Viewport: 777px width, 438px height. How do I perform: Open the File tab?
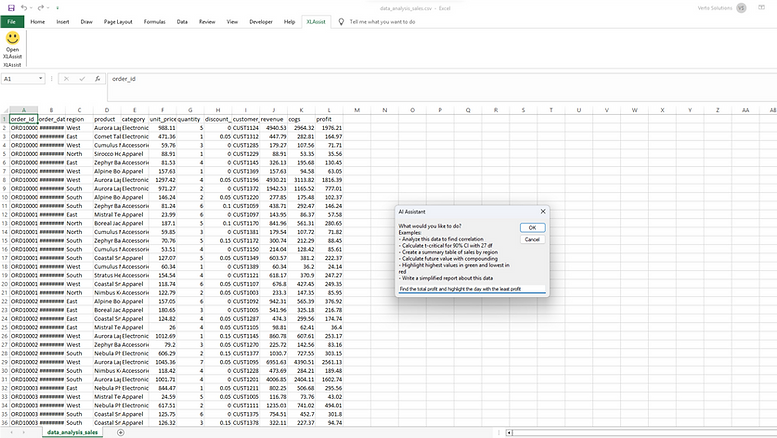12,22
